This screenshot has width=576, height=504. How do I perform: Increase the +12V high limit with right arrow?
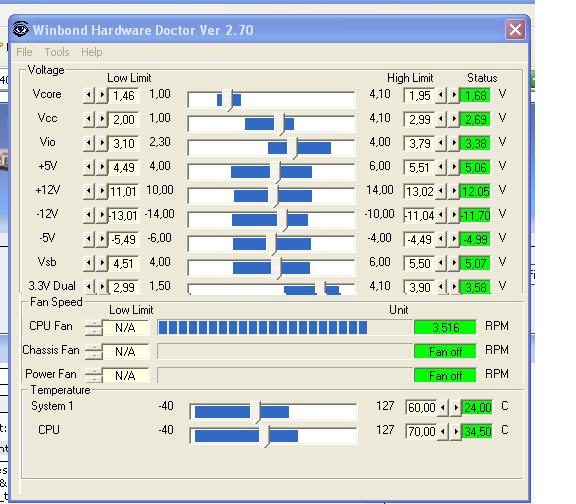pos(454,191)
